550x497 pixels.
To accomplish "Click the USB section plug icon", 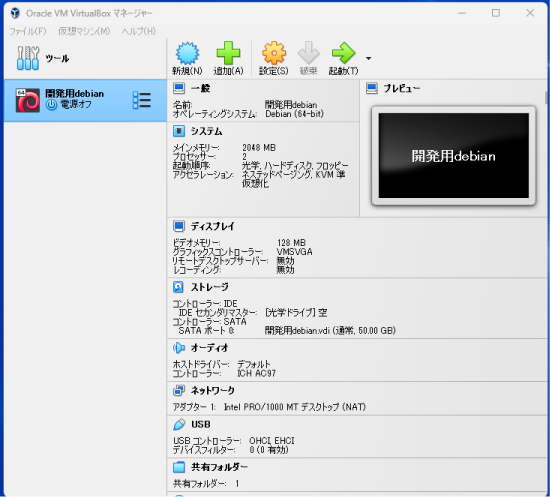I will pyautogui.click(x=179, y=424).
